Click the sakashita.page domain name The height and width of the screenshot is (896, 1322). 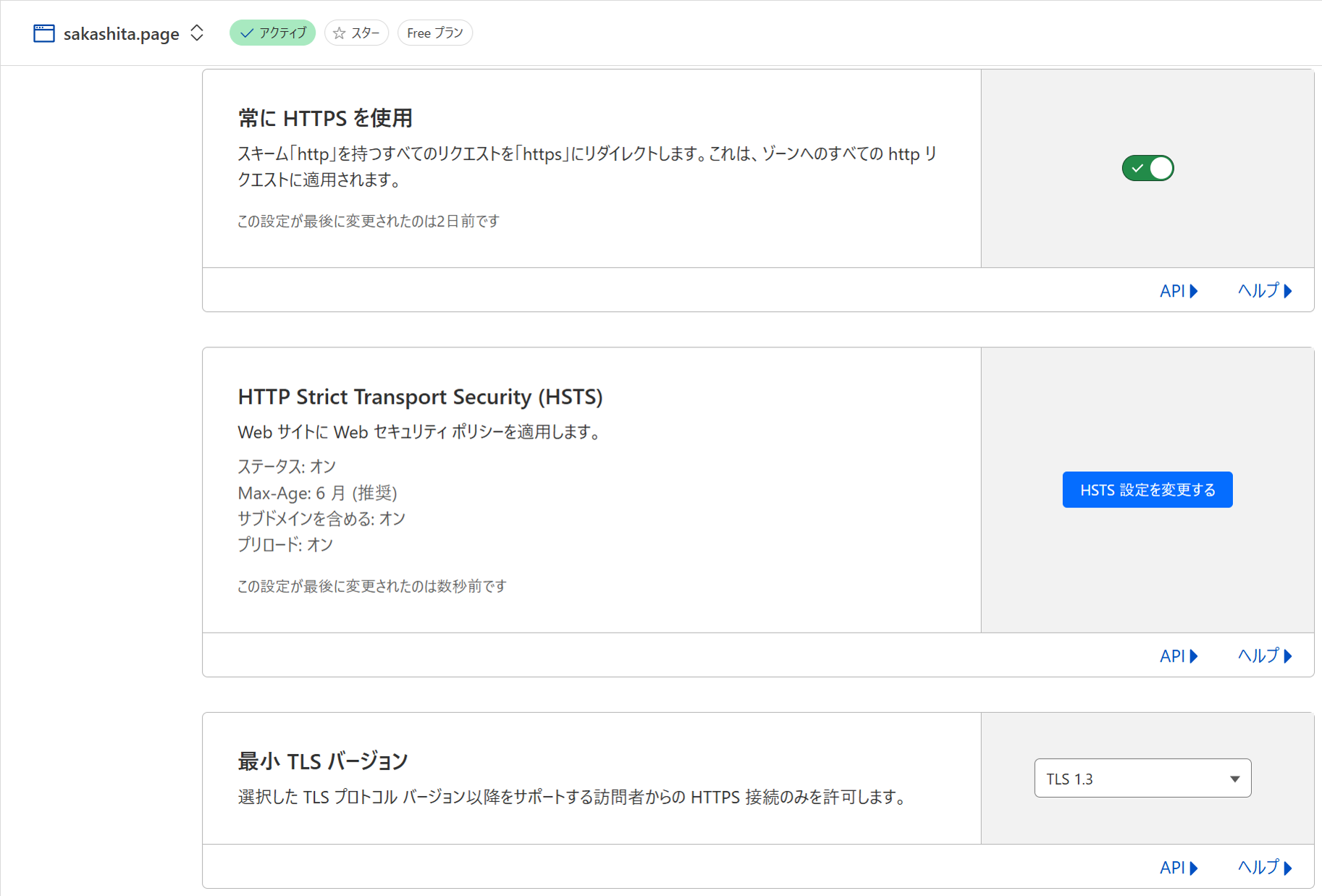pyautogui.click(x=122, y=34)
